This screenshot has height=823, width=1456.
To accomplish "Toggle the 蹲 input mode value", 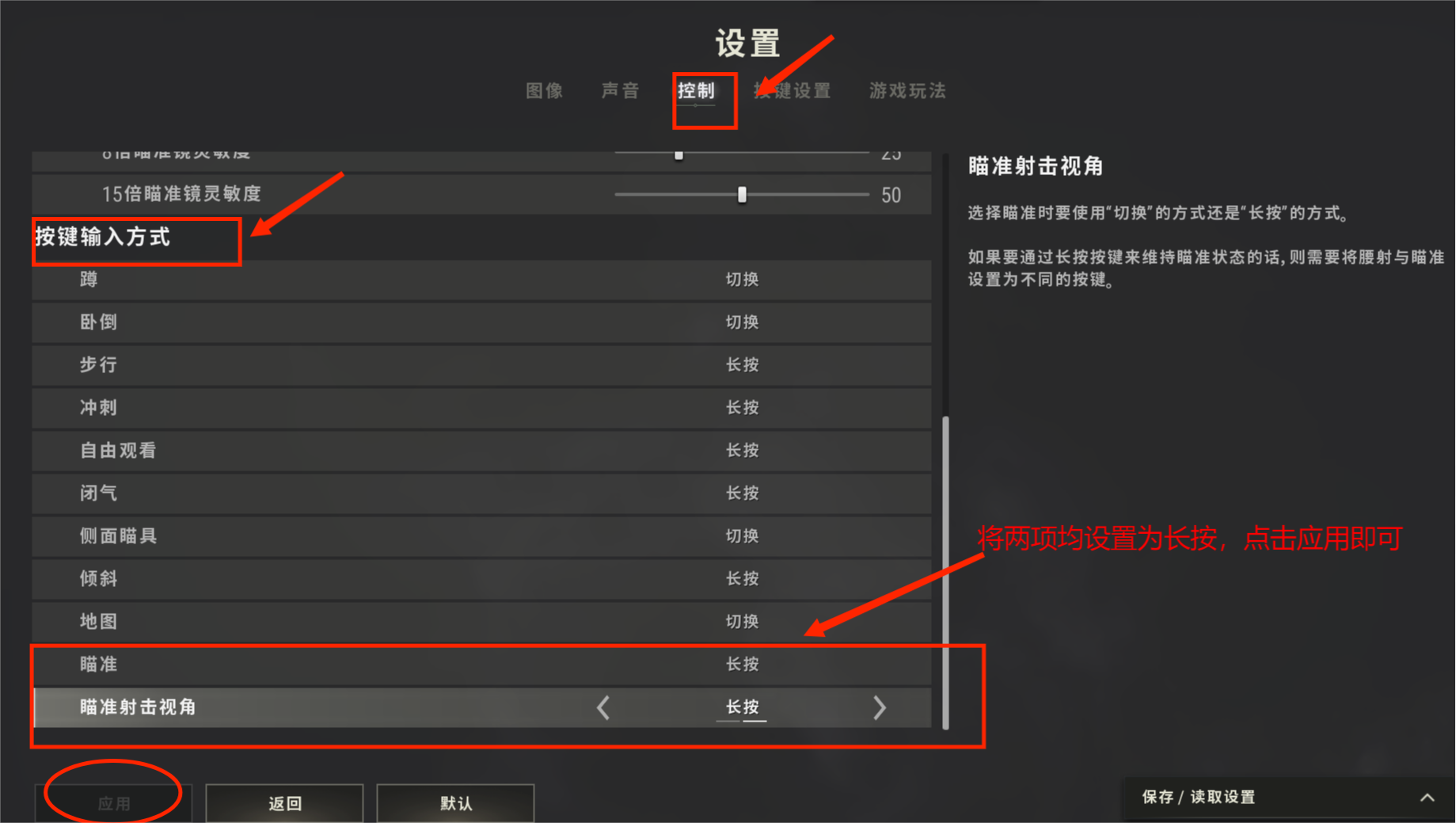I will (743, 280).
